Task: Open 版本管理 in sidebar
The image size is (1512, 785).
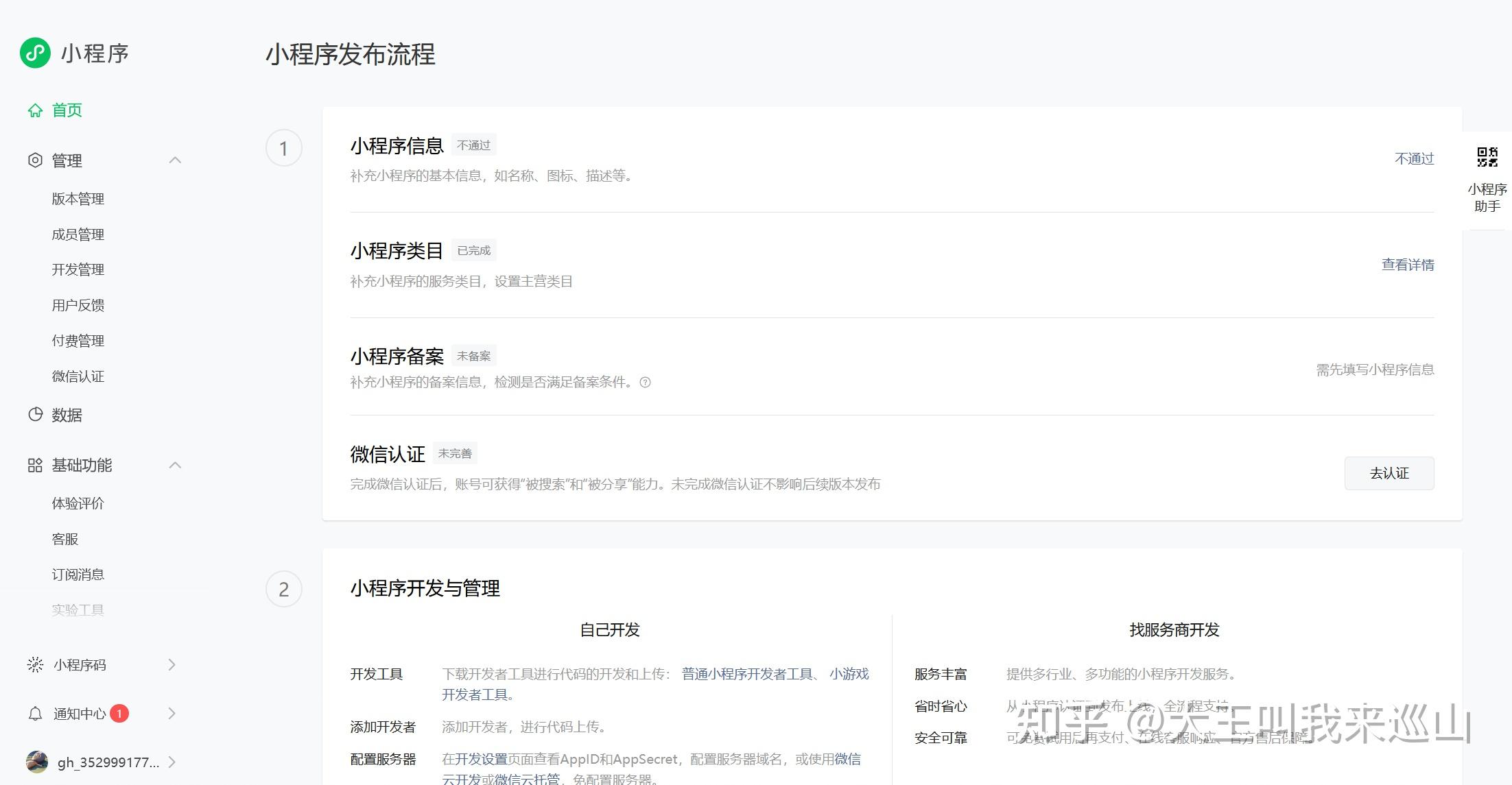Action: (78, 199)
